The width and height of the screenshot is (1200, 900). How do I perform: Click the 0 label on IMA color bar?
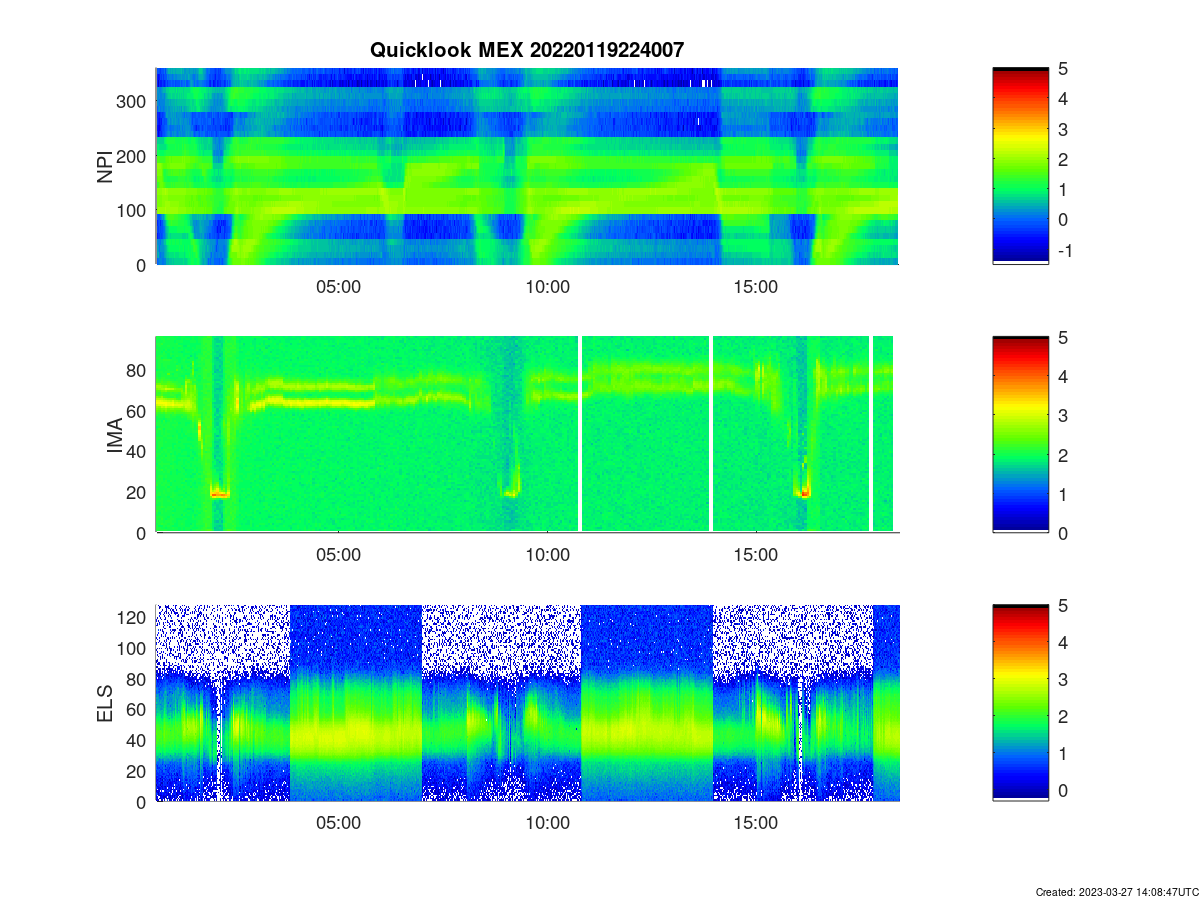tap(1064, 533)
